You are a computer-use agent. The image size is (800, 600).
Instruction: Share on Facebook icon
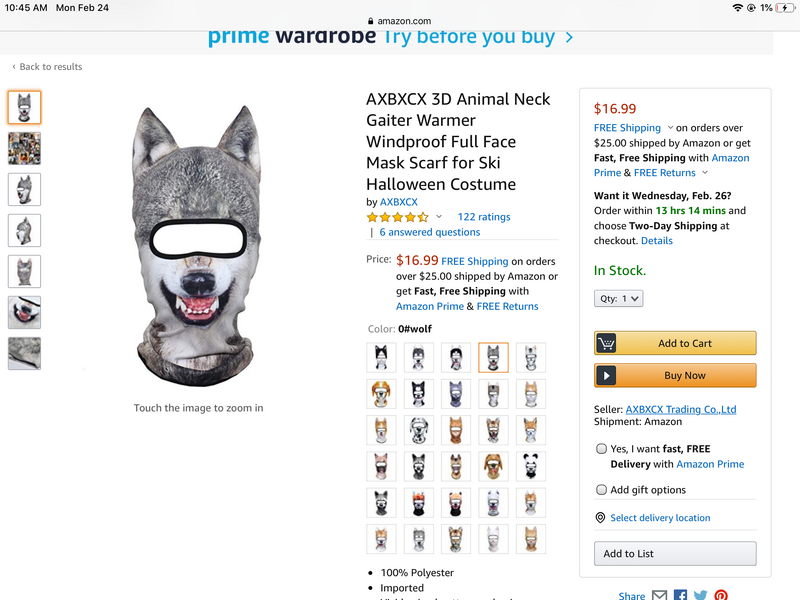click(x=680, y=596)
